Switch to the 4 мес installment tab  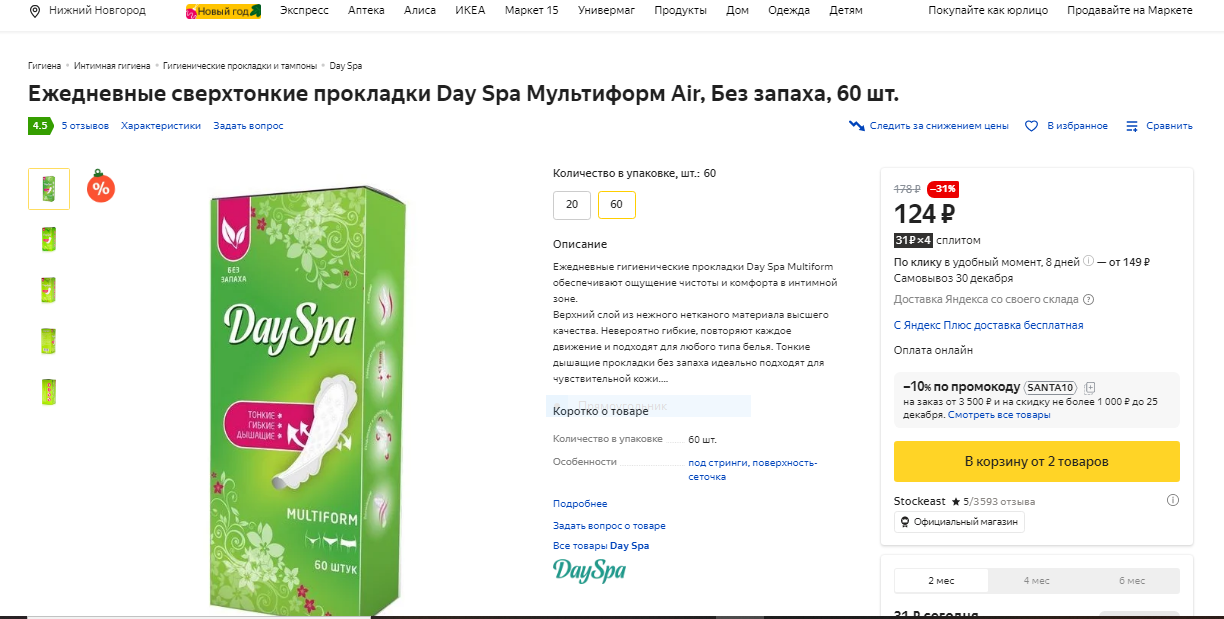click(x=1037, y=580)
